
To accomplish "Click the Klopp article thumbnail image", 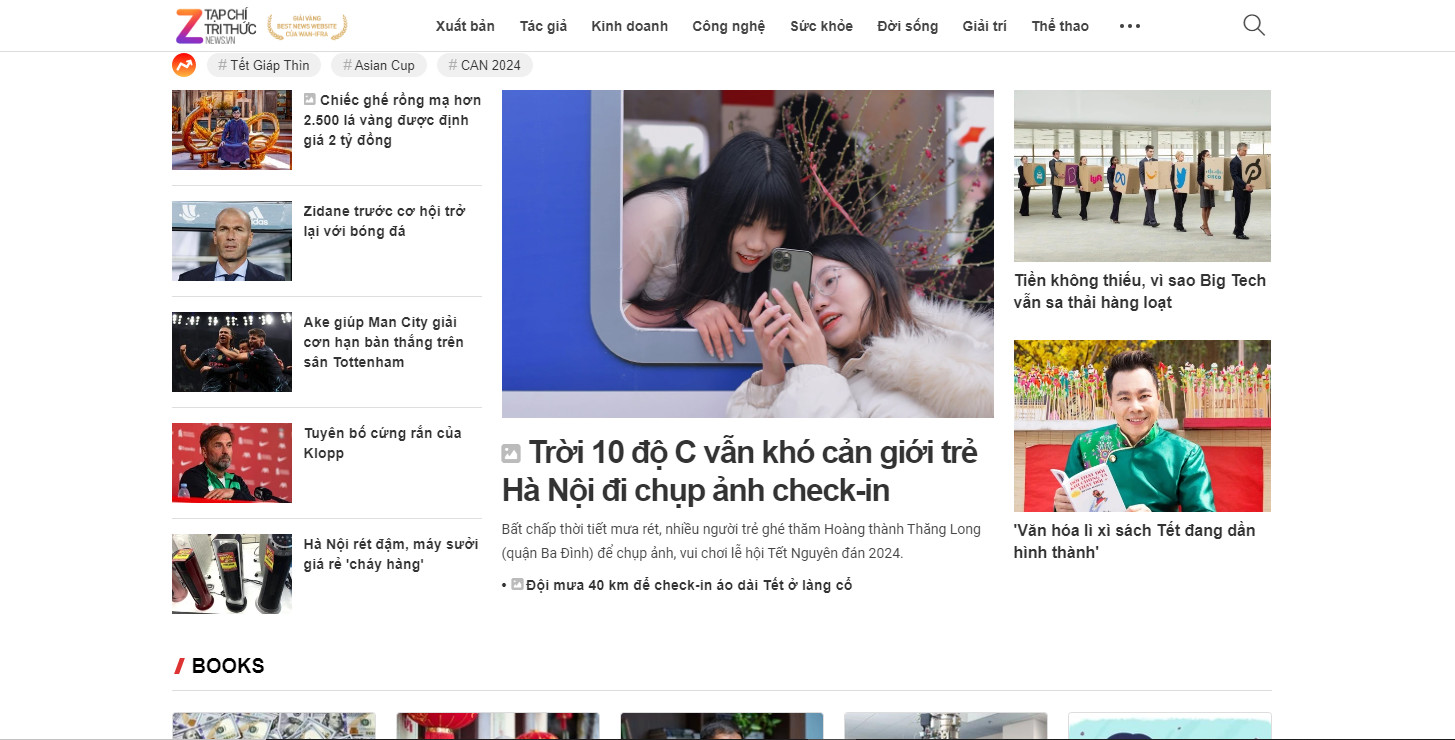I will pyautogui.click(x=231, y=463).
